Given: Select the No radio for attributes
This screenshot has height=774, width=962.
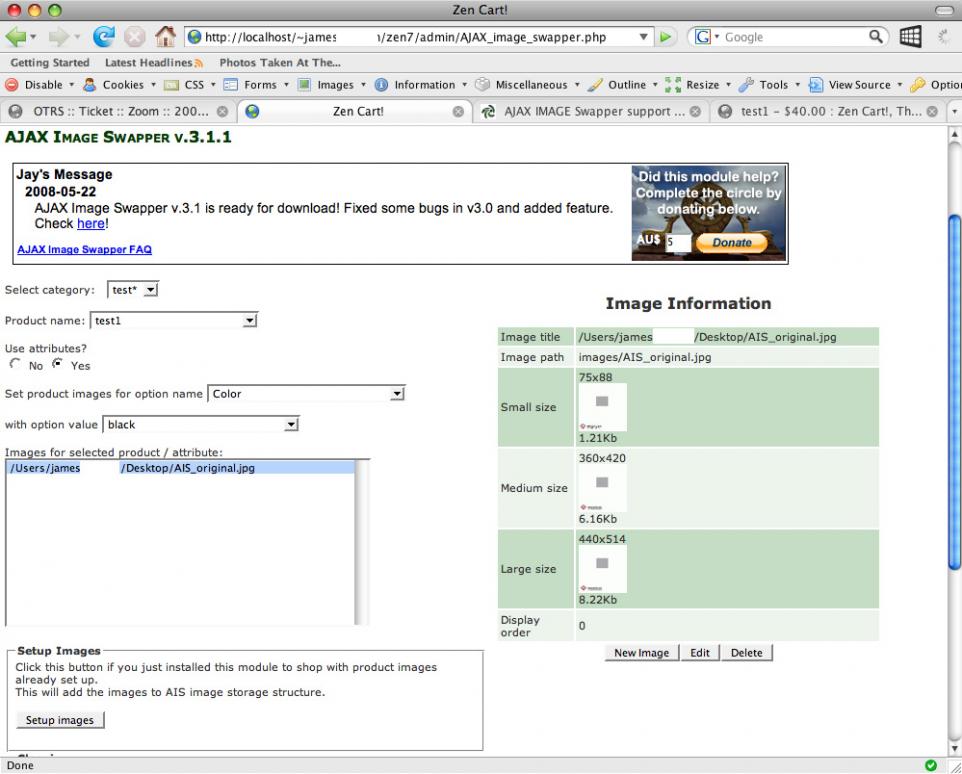Looking at the screenshot, I should pos(15,364).
